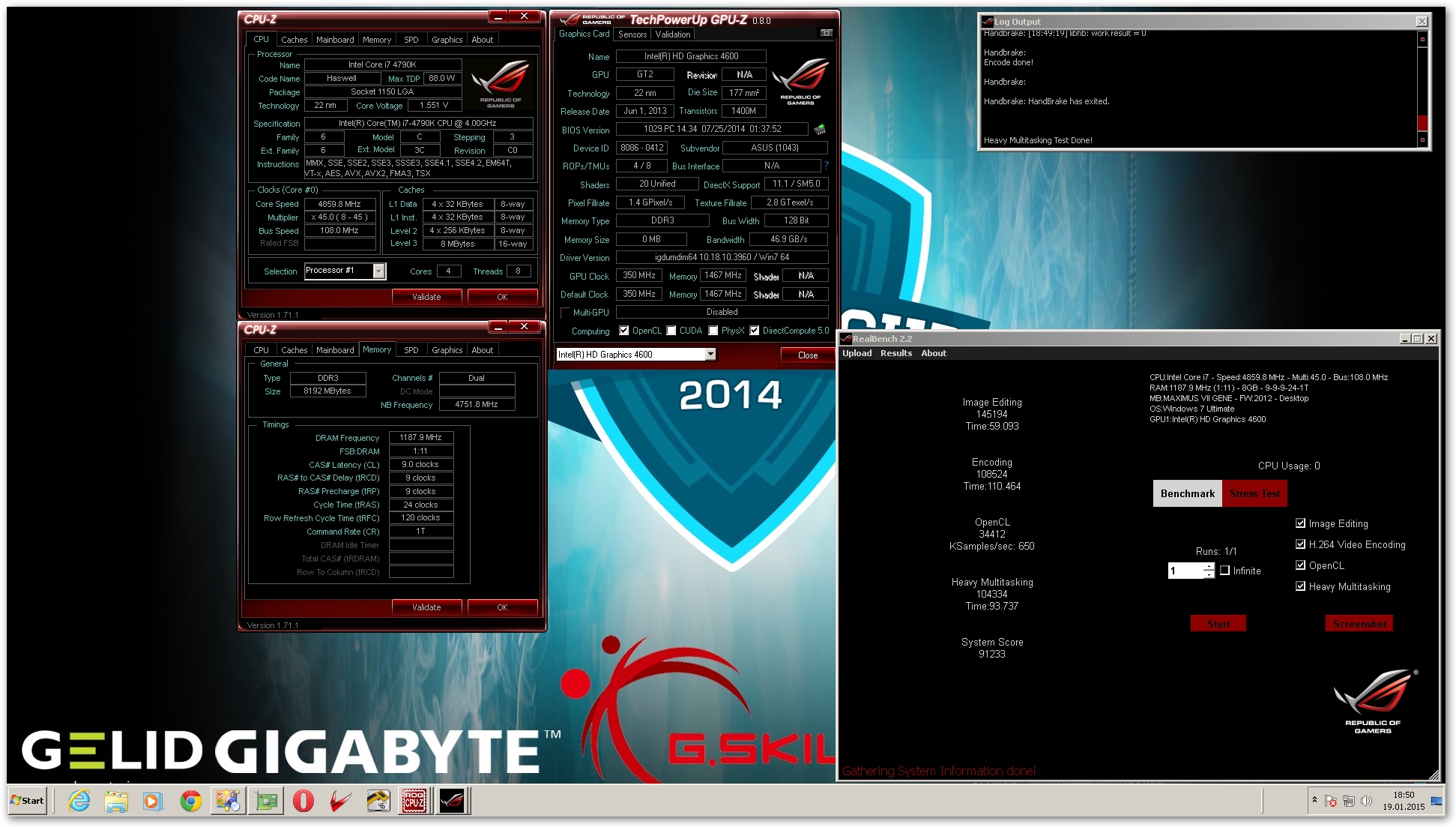Click OK in lower CPU-Z memory window
1456x827 pixels.
click(x=502, y=607)
